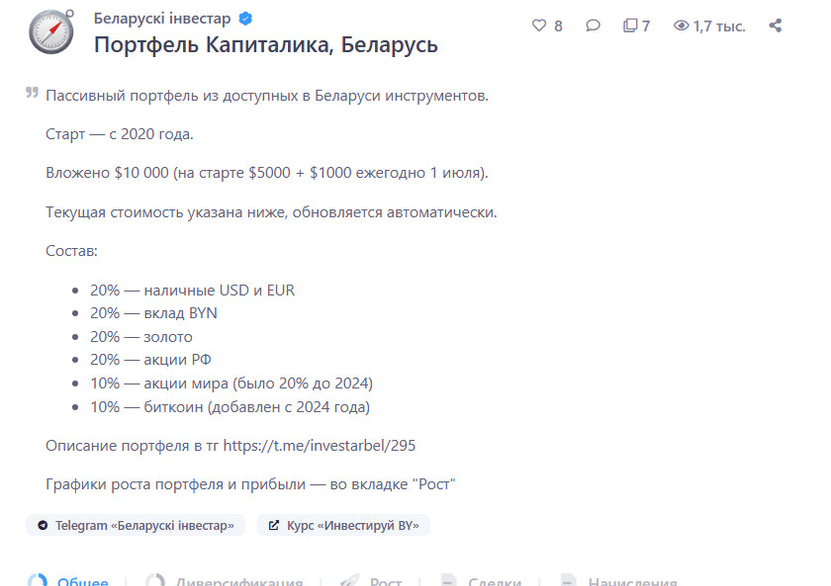Click the Telegram logo in the Telegram button
The height and width of the screenshot is (586, 831).
[43, 525]
